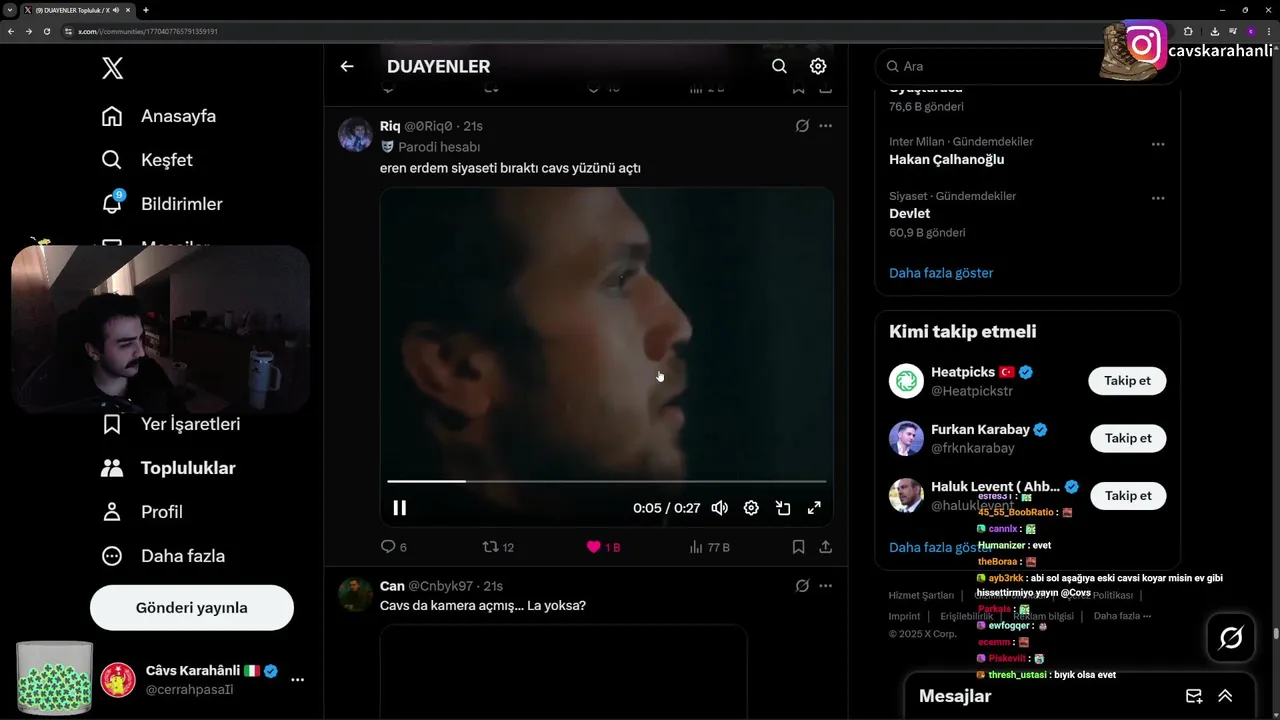1280x720 pixels.
Task: Go to Anasayfa in sidebar
Action: 159,116
